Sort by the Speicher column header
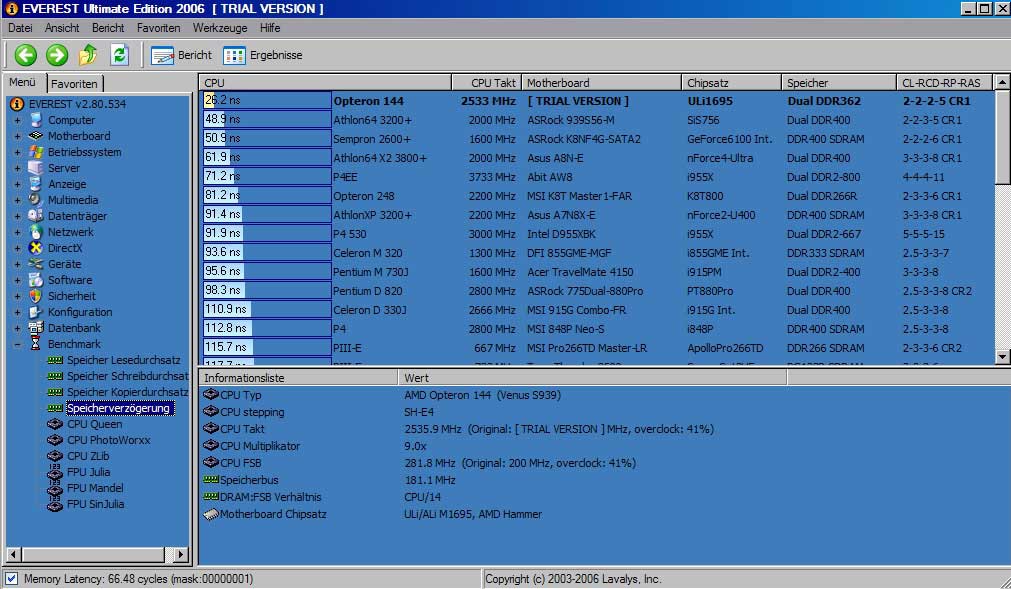 (x=839, y=82)
